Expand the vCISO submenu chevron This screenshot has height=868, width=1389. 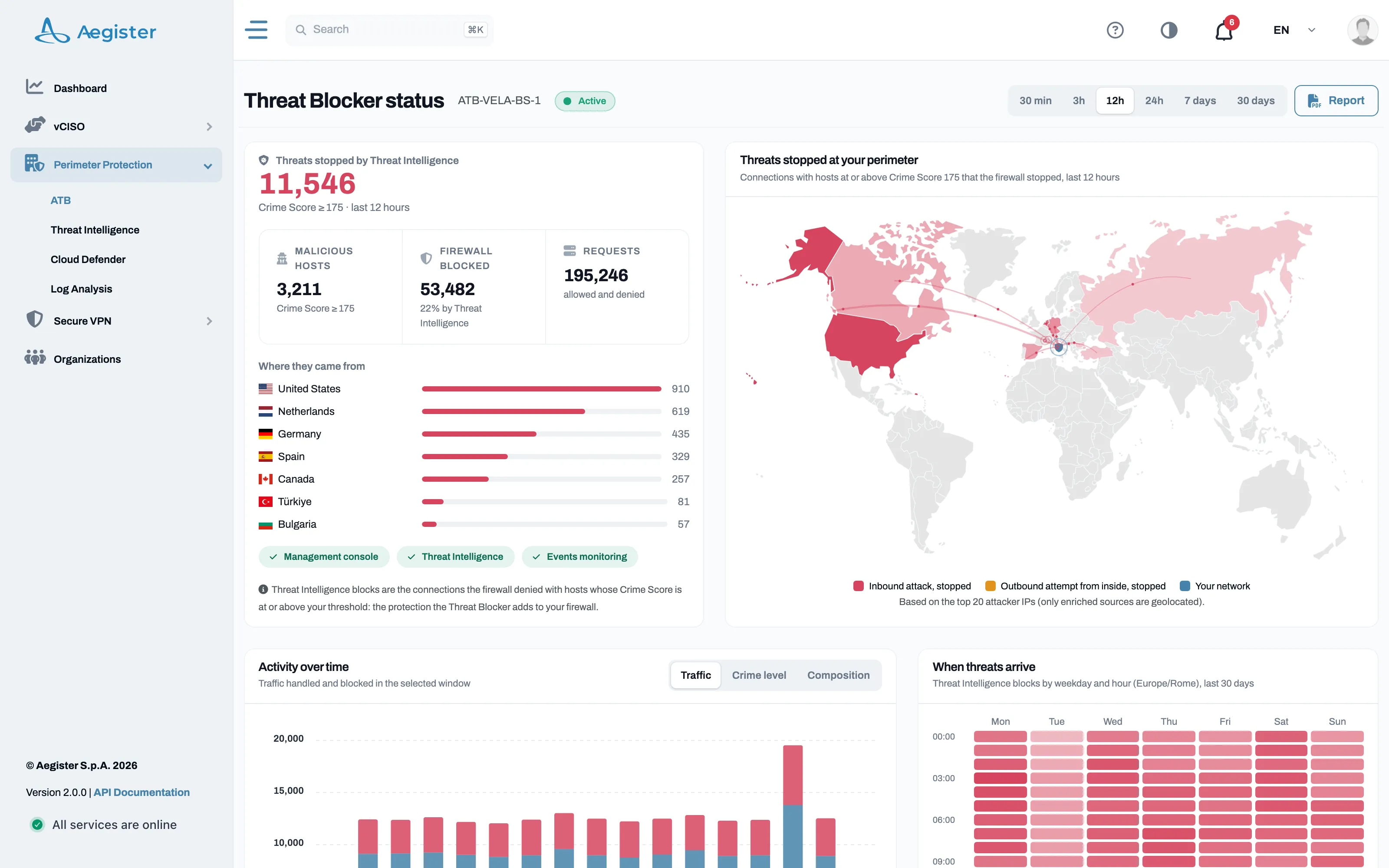[x=209, y=126]
